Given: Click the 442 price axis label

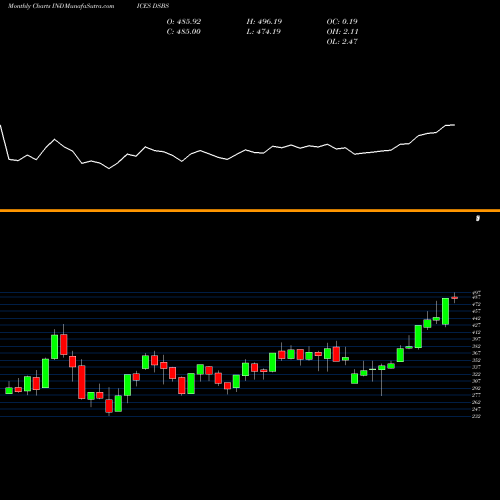Looking at the screenshot, I should tap(476, 318).
